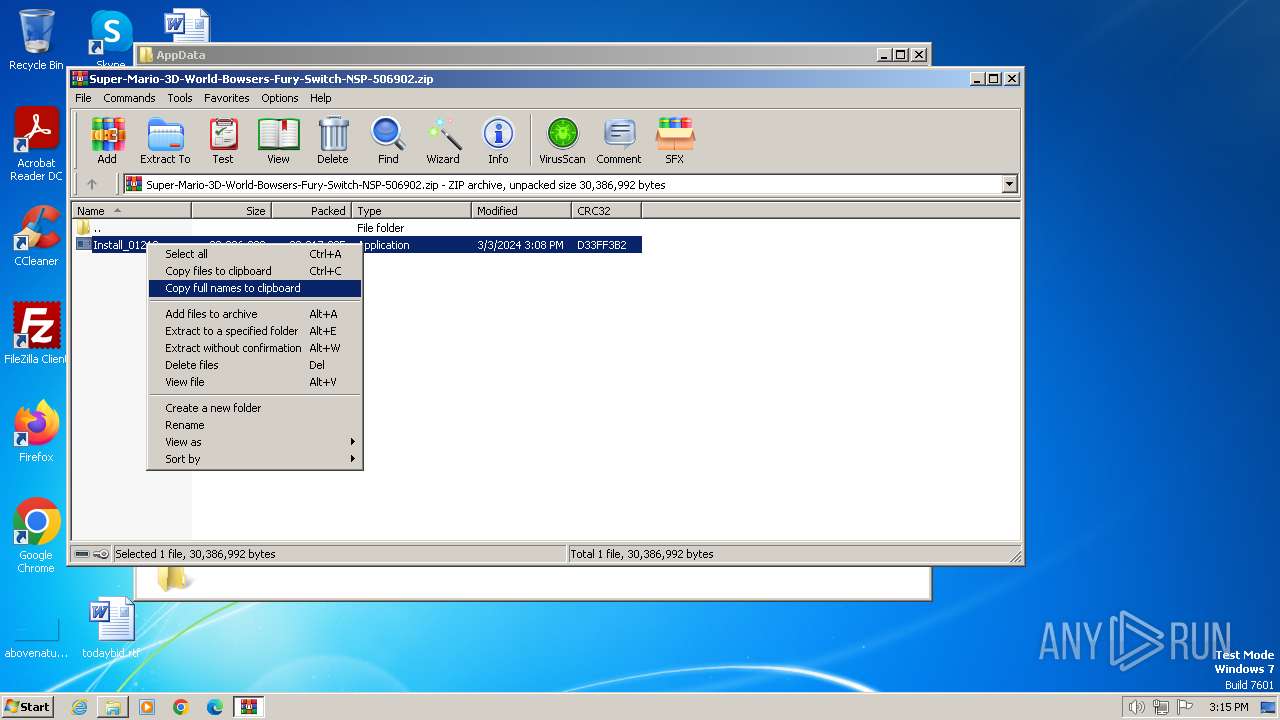
Task: Select CCleaner desktop icon
Action: tap(36, 236)
